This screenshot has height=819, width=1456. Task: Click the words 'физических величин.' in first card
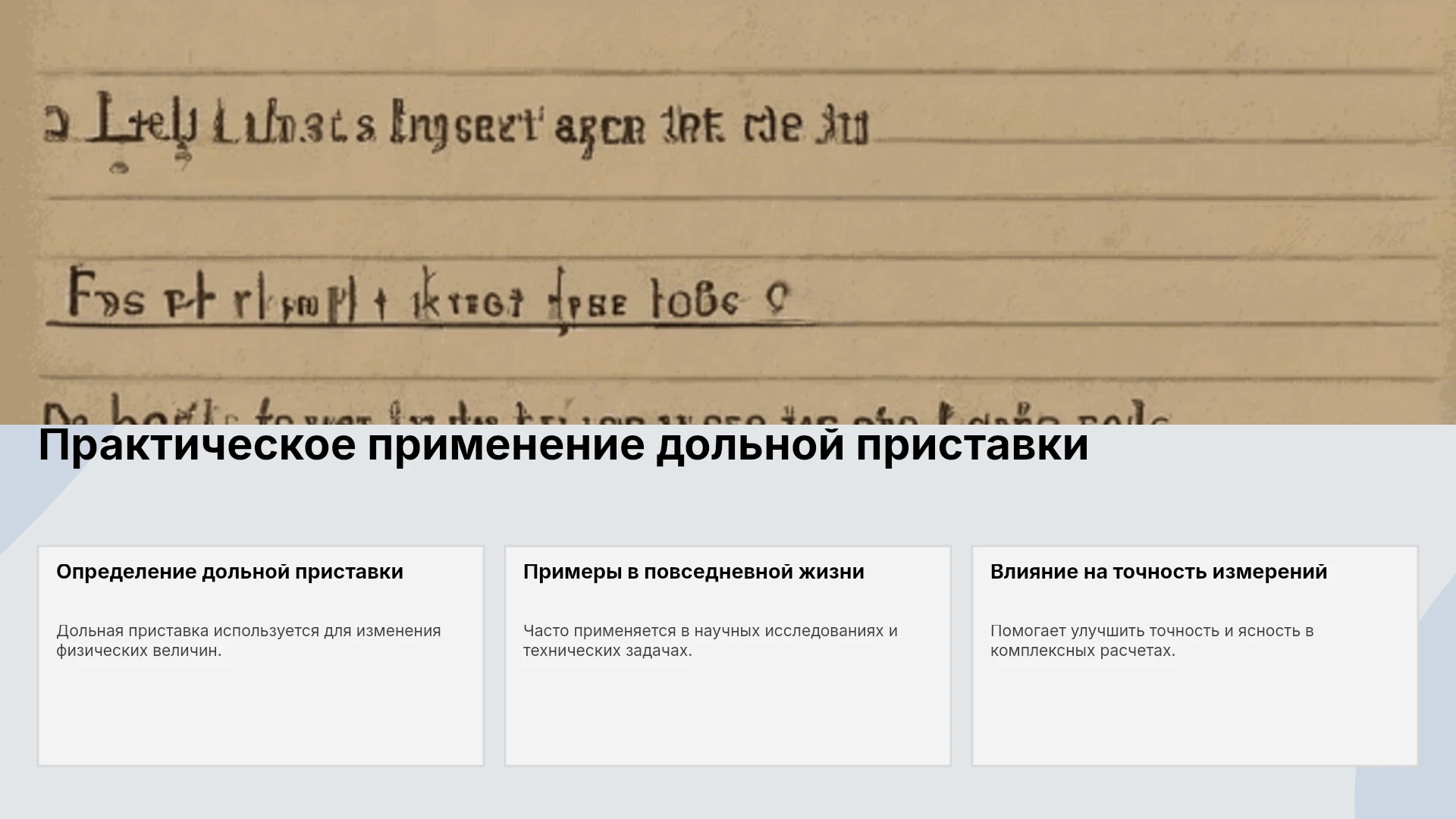pos(139,651)
